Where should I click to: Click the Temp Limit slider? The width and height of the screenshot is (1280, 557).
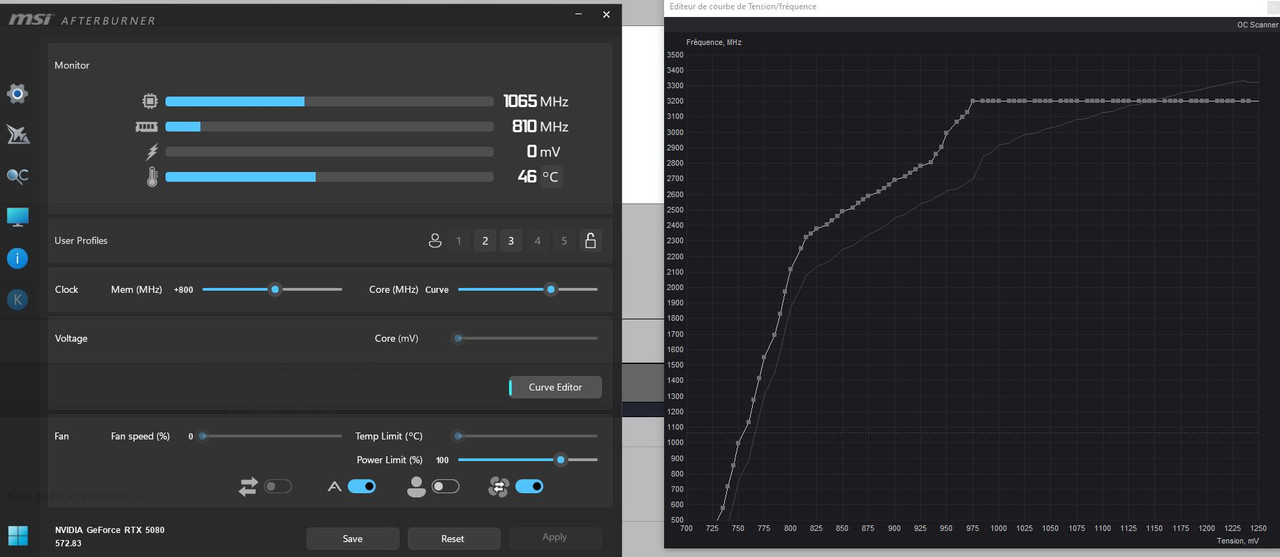click(x=527, y=436)
